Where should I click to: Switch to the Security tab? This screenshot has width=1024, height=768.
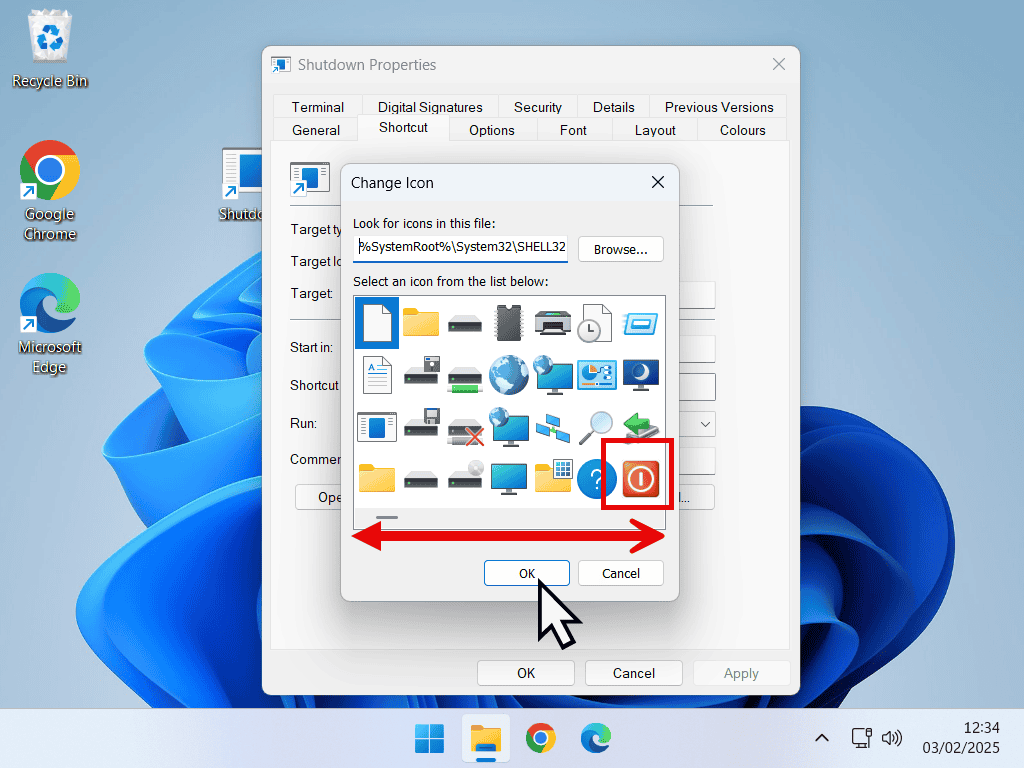pyautogui.click(x=538, y=107)
